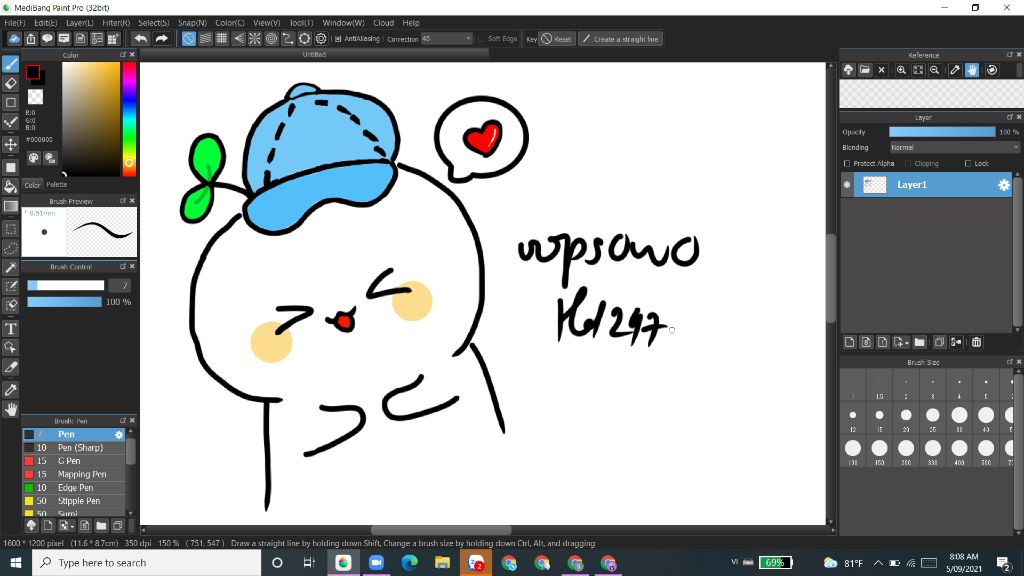Open Blending mode dropdown
Image resolution: width=1024 pixels, height=576 pixels.
pos(953,148)
